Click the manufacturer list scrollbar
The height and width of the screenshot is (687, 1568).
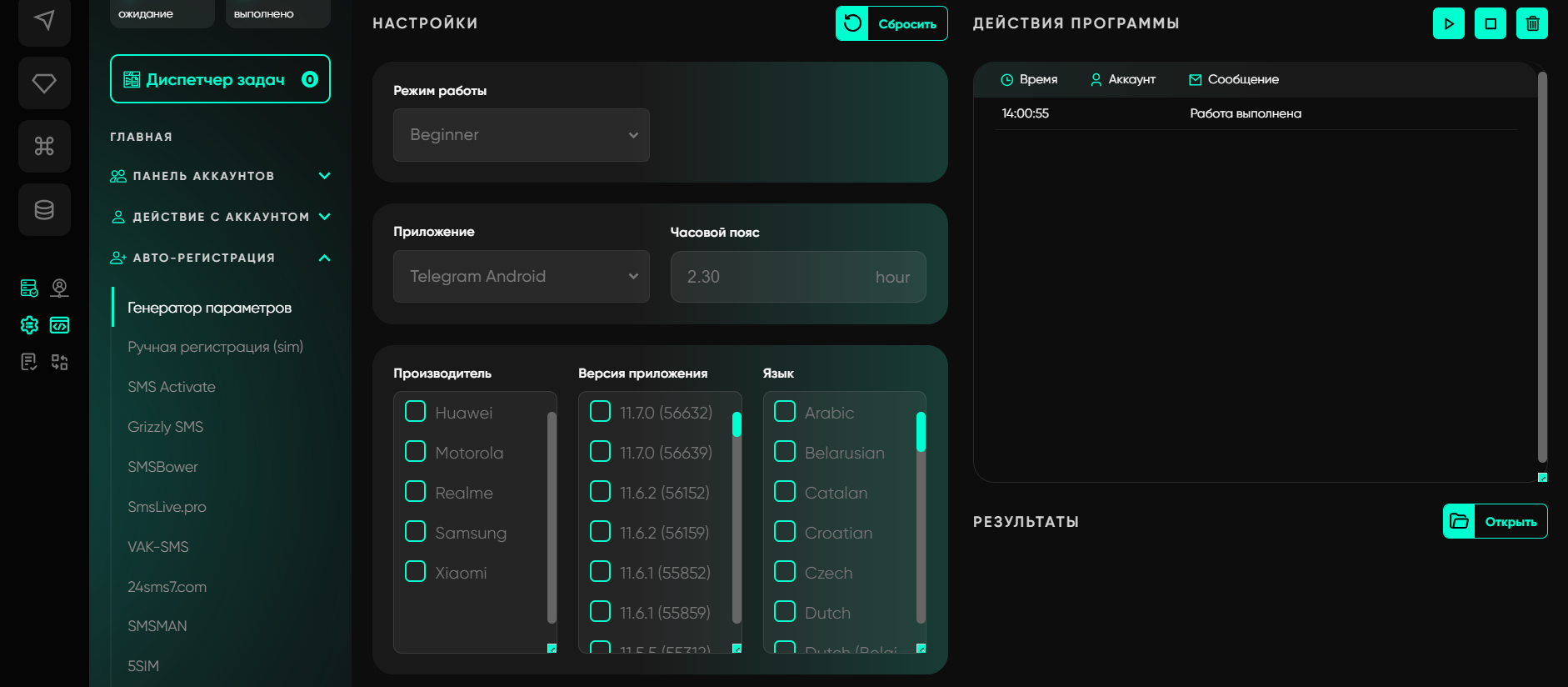tap(552, 517)
